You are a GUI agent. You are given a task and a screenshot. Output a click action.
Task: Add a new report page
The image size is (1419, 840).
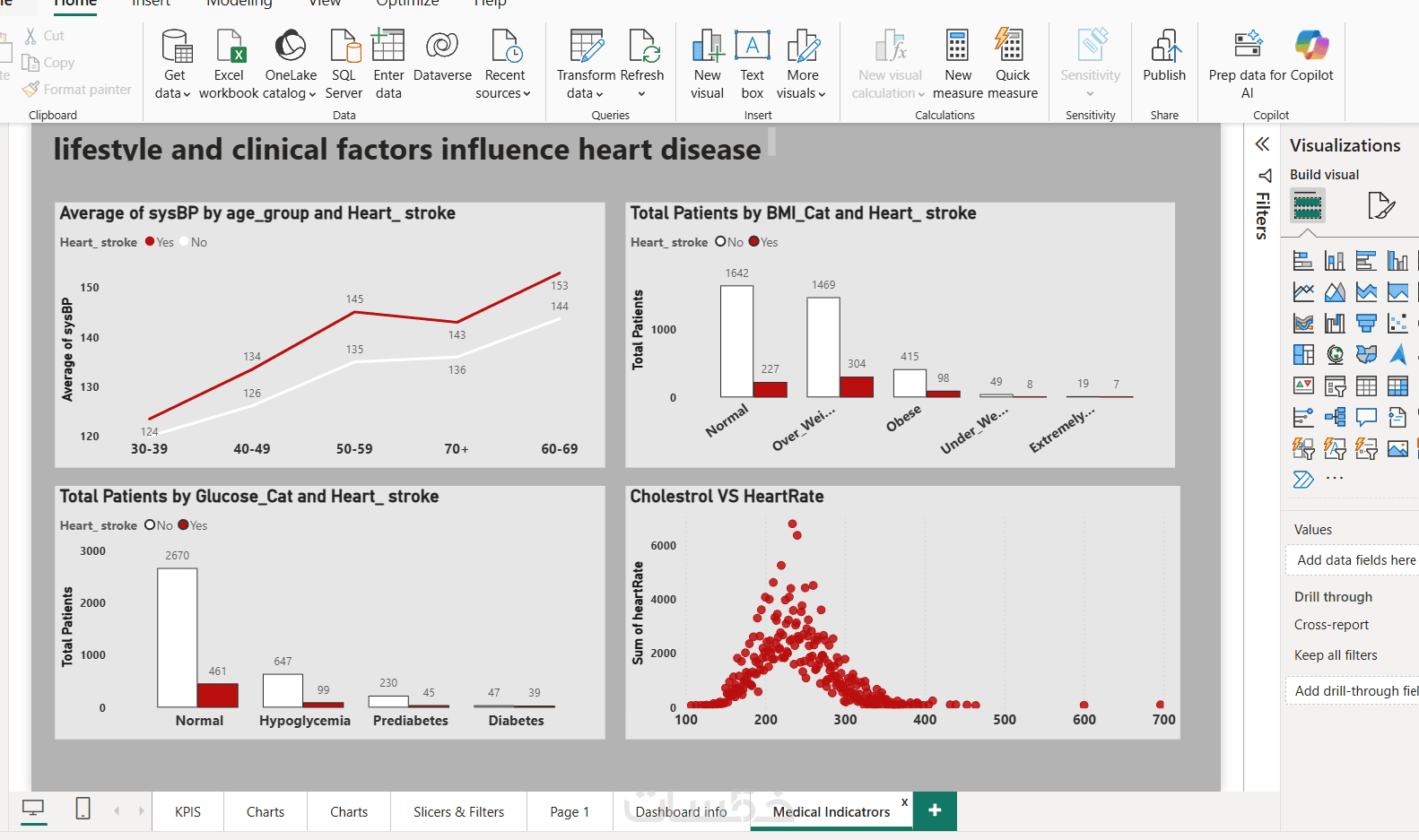click(x=935, y=810)
